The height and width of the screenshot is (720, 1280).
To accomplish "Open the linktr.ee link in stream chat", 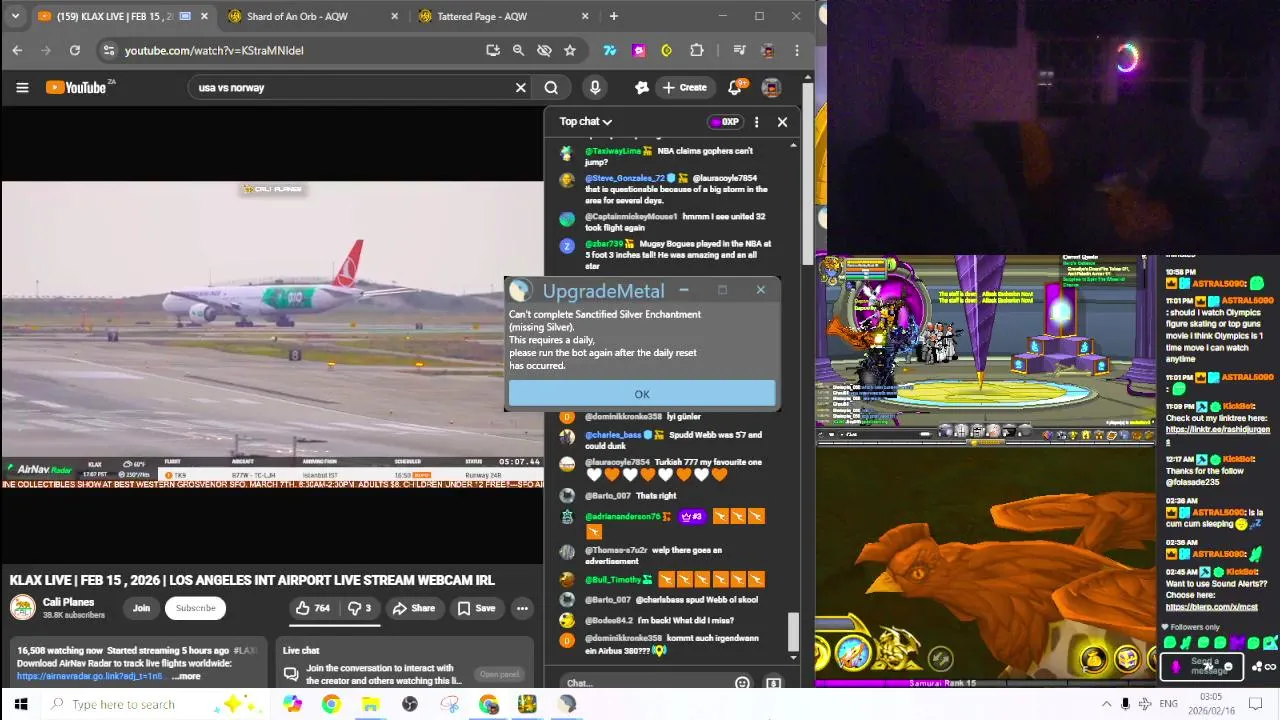I will (1217, 434).
